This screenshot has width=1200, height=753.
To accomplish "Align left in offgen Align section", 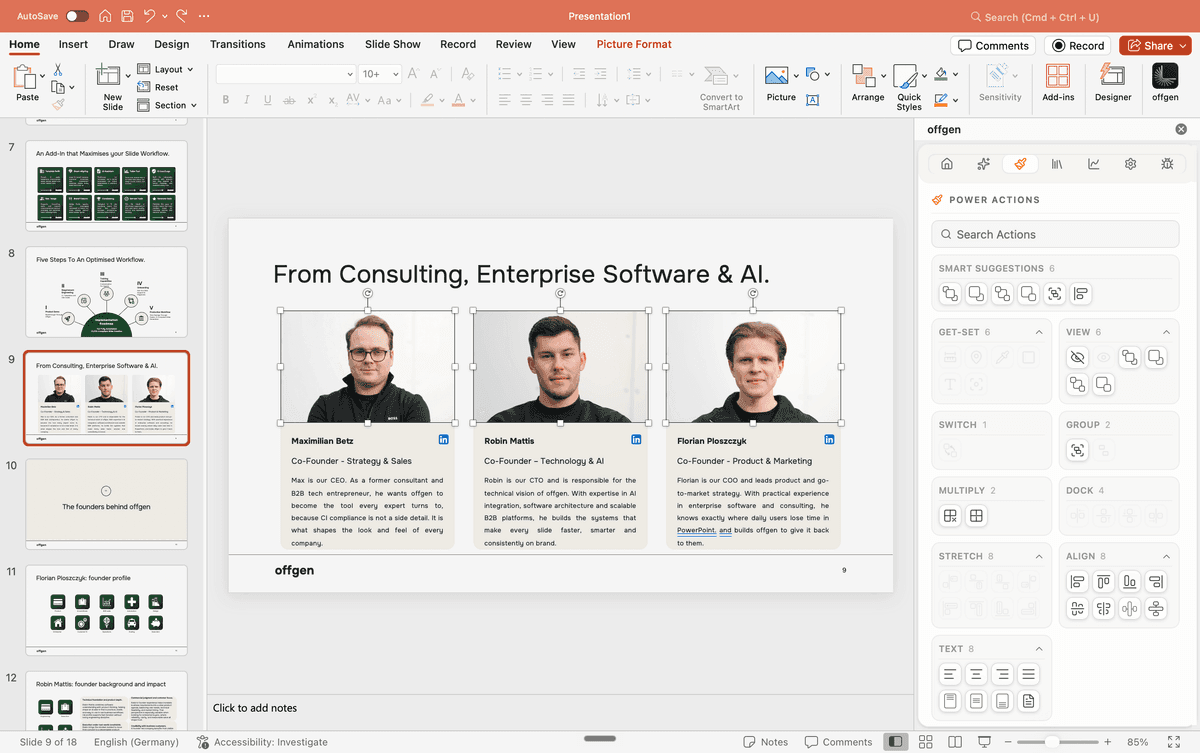I will tap(1077, 582).
